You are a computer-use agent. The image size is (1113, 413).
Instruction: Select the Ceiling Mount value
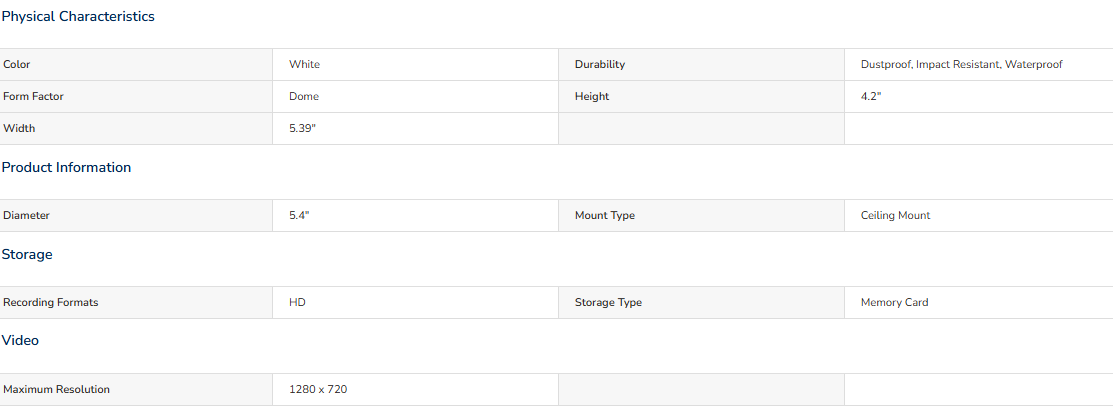[896, 215]
